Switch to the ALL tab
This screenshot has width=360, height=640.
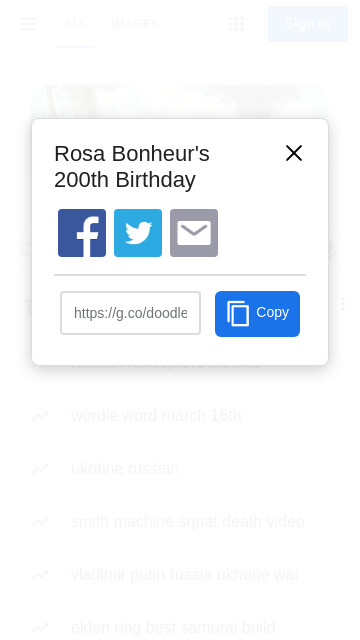(x=76, y=24)
